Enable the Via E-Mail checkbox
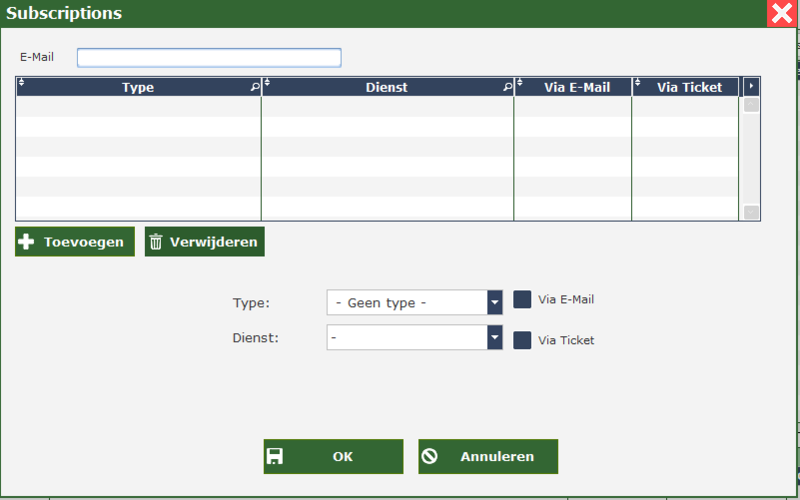 522,299
